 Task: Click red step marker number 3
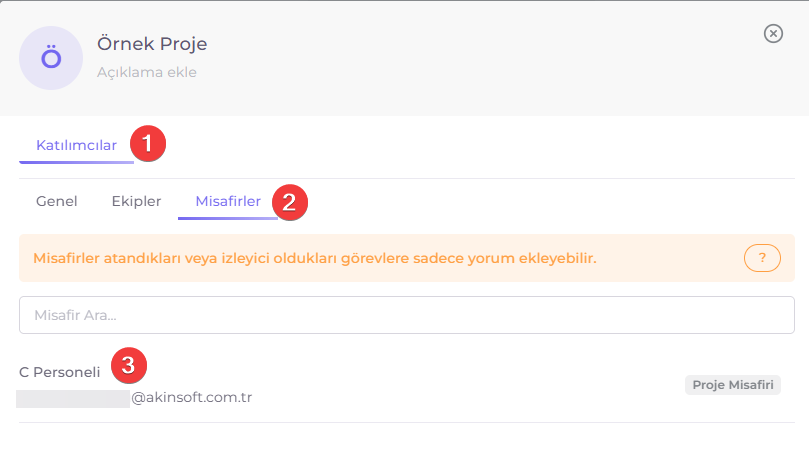pyautogui.click(x=128, y=365)
